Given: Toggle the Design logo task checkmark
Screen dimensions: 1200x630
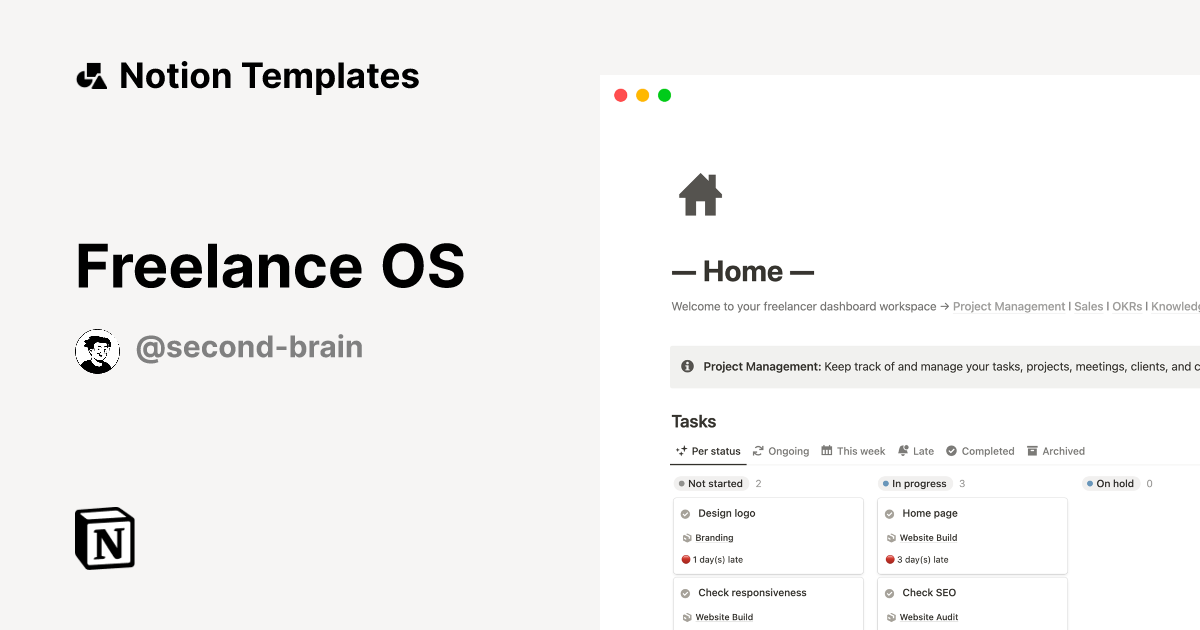Looking at the screenshot, I should [686, 514].
